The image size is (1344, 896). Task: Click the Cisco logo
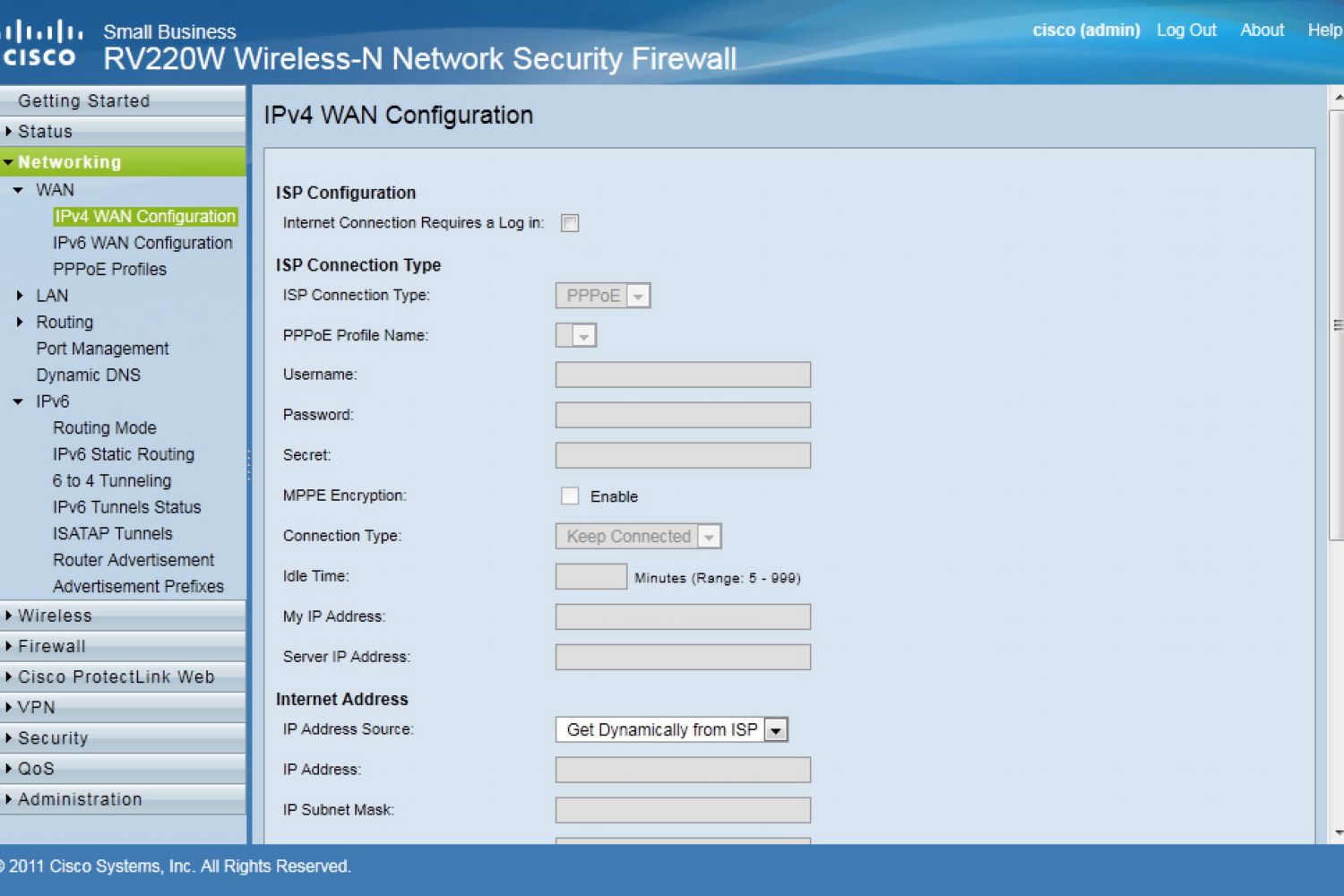[x=41, y=44]
